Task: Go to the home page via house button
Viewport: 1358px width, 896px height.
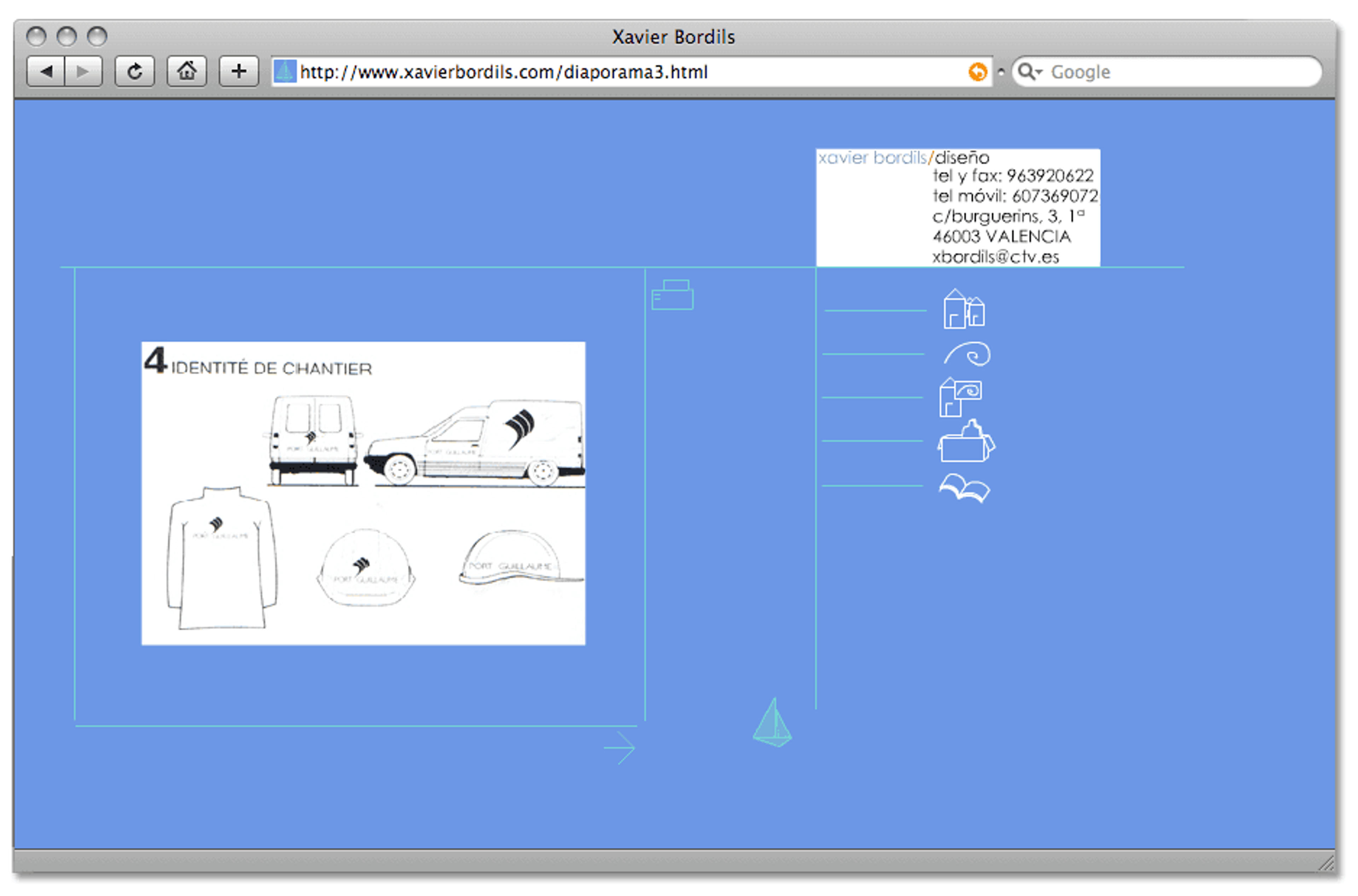Action: 187,72
